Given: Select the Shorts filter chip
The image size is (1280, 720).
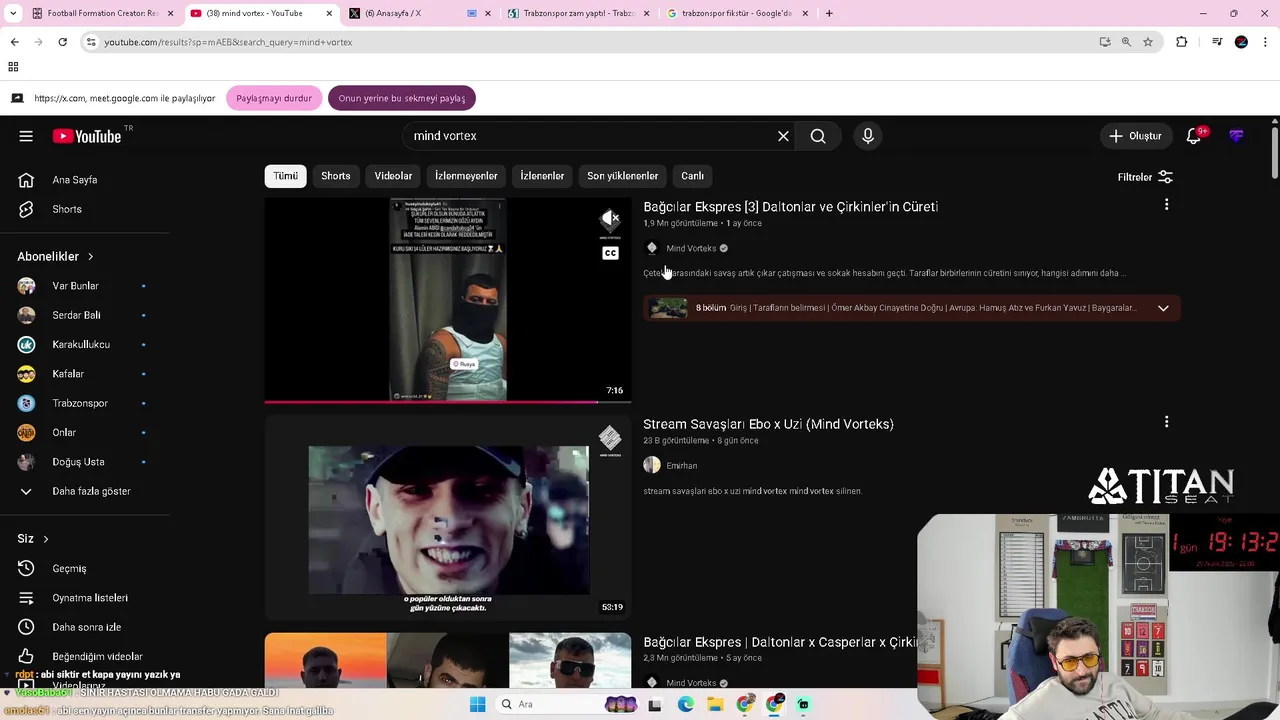Looking at the screenshot, I should coord(336,176).
